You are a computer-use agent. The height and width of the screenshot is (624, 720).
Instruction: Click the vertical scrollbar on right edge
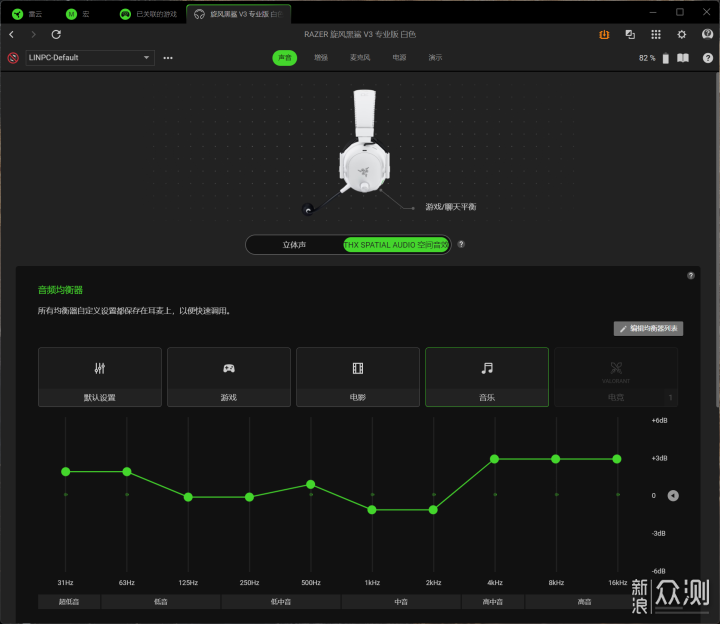point(717,239)
